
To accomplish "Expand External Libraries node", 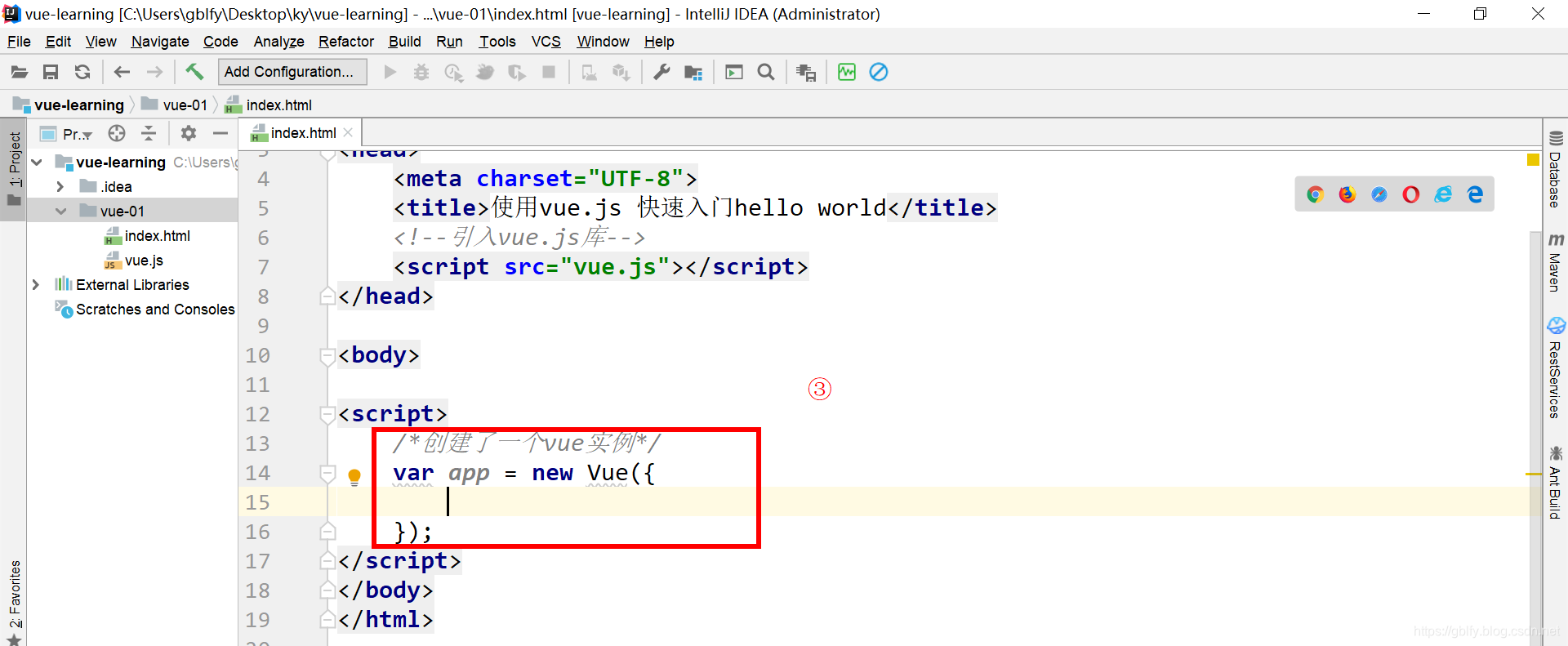I will click(36, 285).
